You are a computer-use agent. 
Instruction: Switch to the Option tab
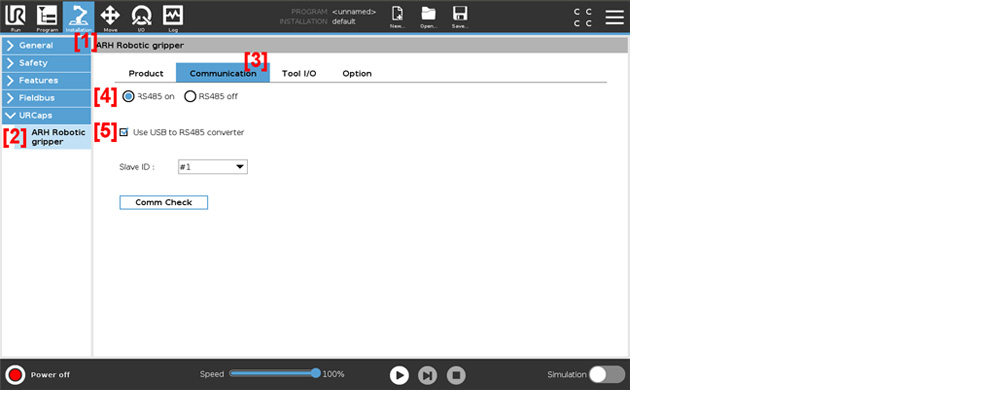coord(357,73)
